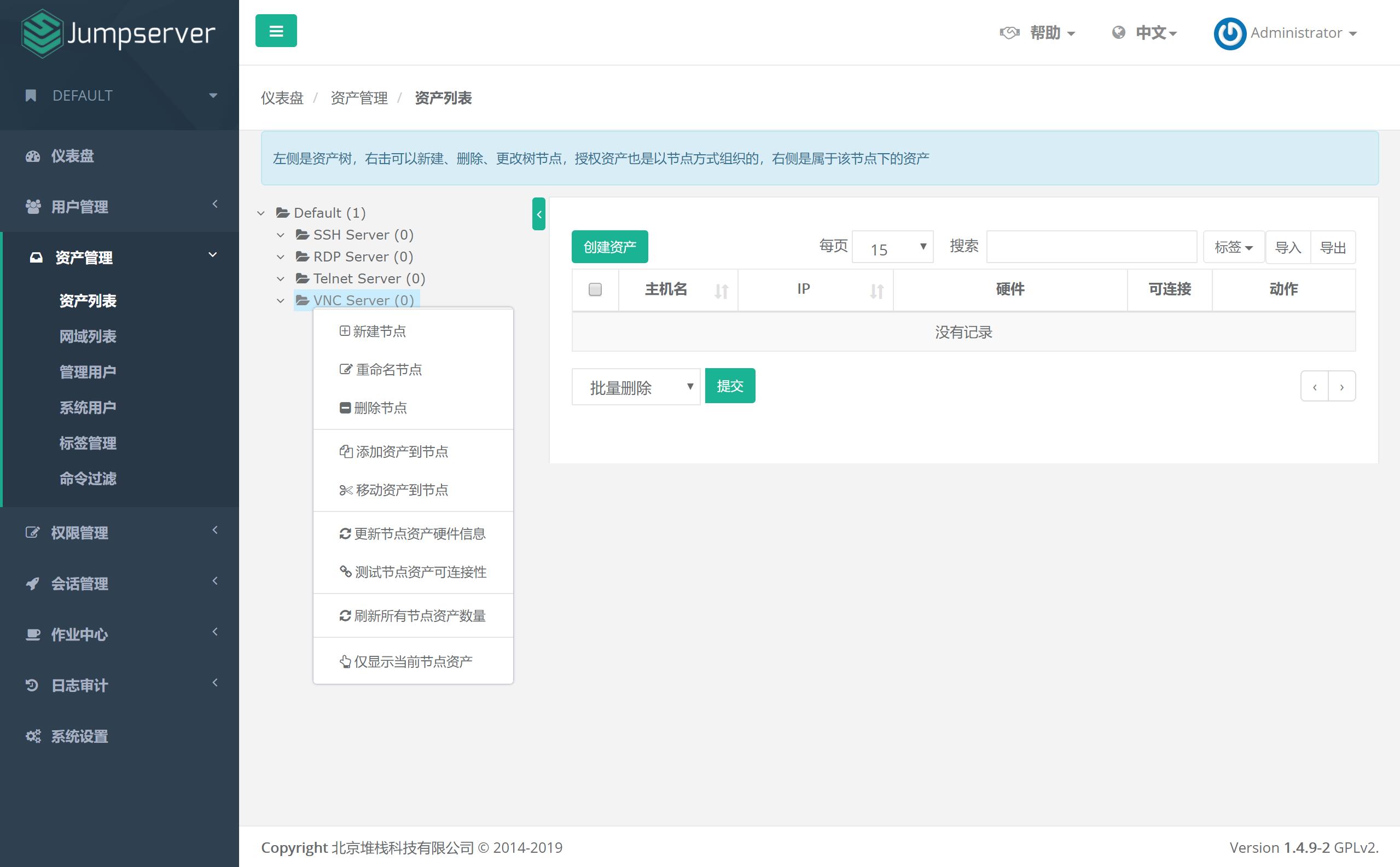This screenshot has width=1400, height=867.
Task: Click the VNC Server folder icon
Action: 302,300
